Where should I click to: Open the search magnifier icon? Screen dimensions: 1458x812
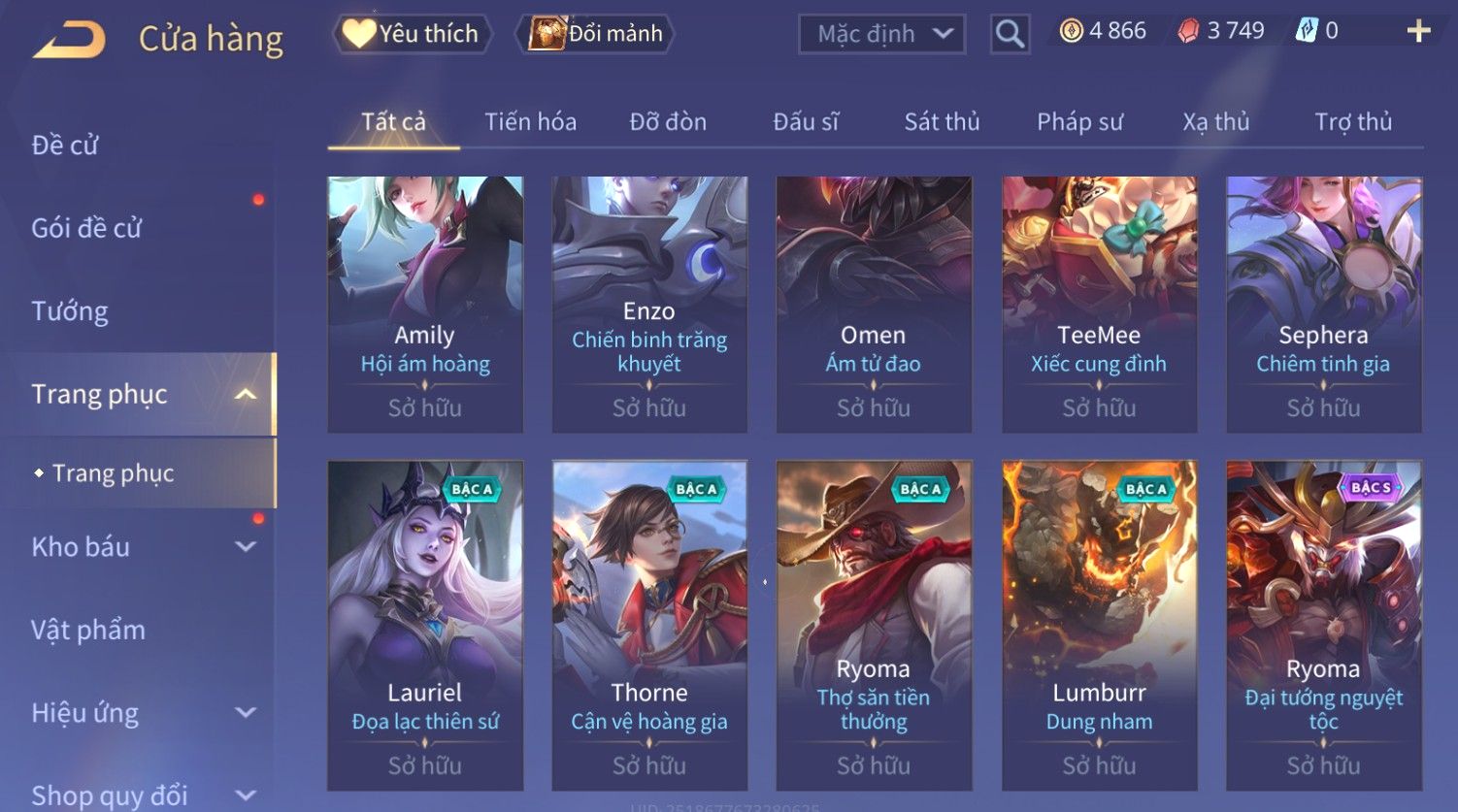click(1010, 34)
